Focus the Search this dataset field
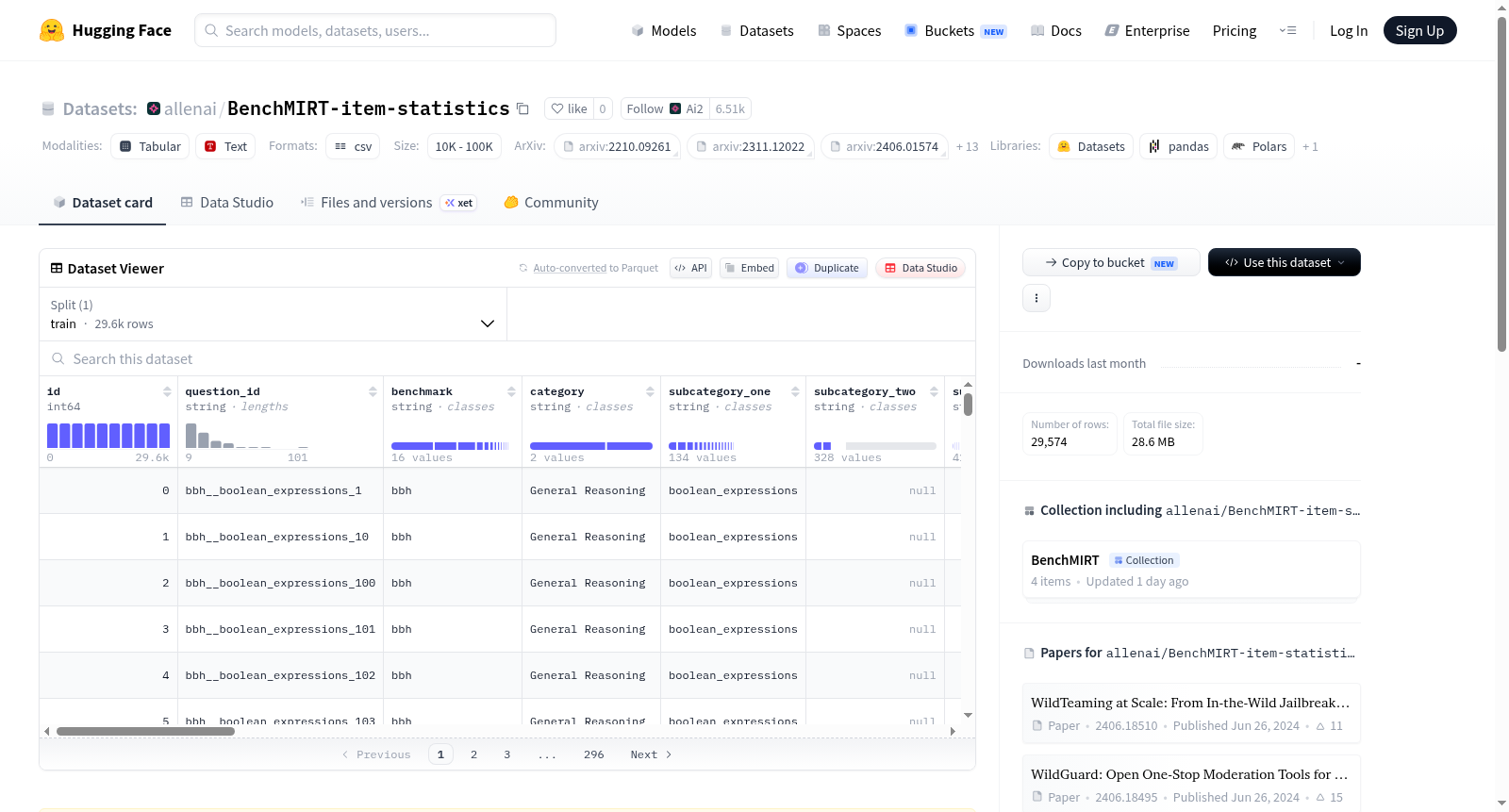Image resolution: width=1509 pixels, height=812 pixels. tap(507, 359)
